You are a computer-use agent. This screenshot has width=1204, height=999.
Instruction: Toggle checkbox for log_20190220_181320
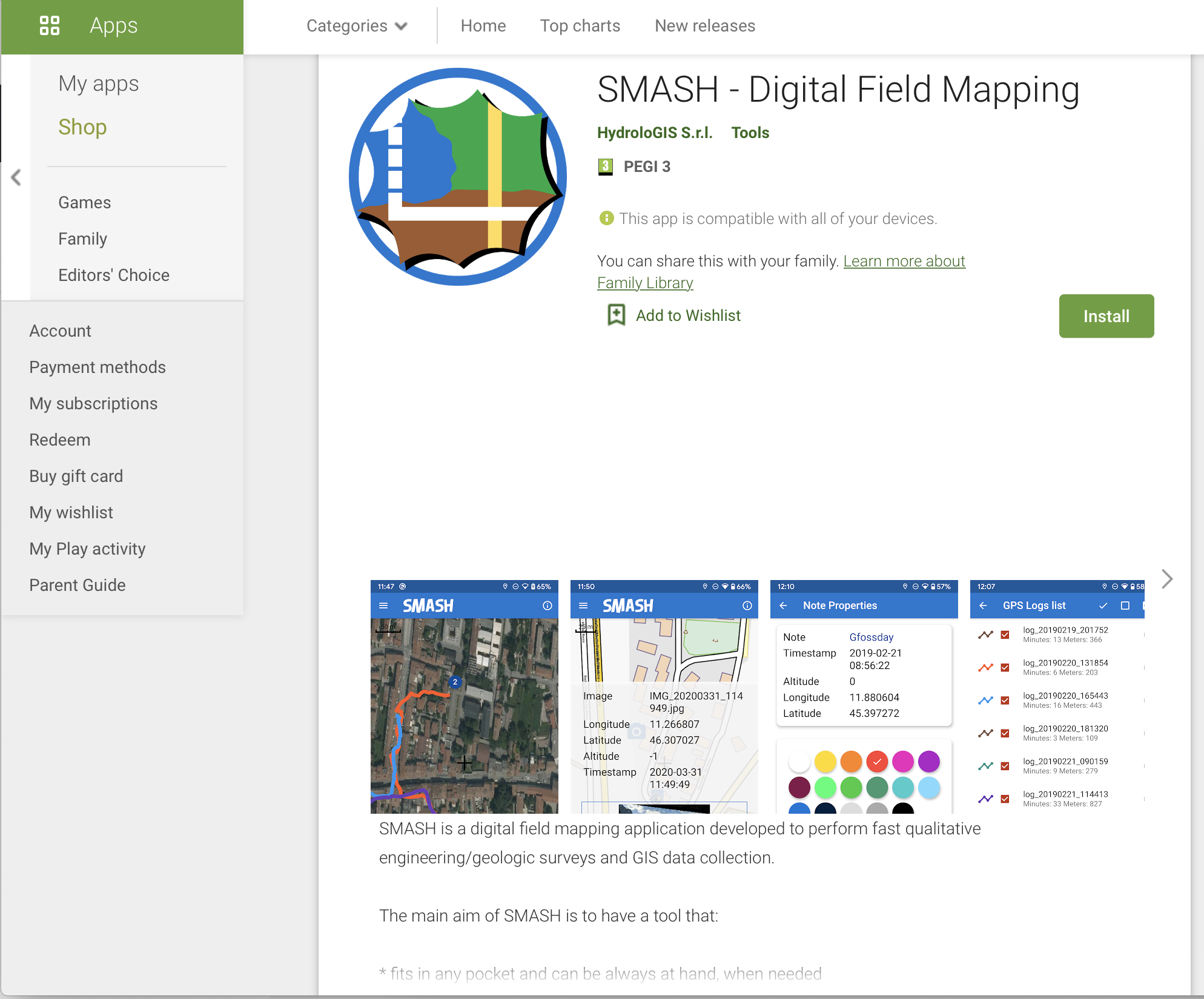pos(1005,733)
